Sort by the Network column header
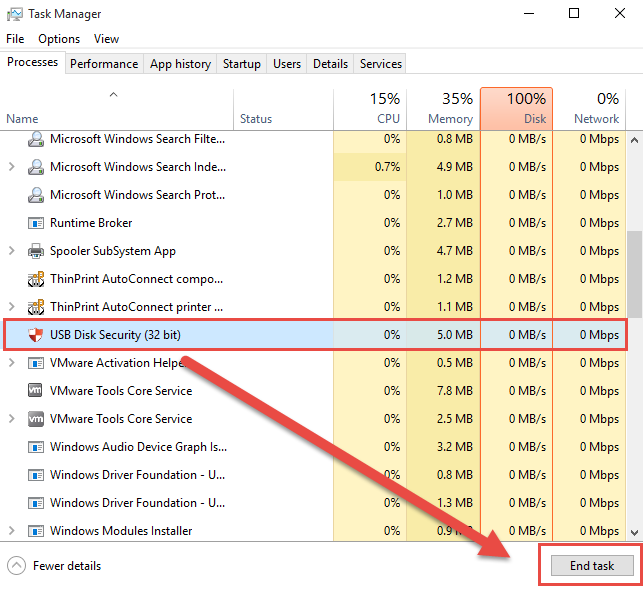 (589, 109)
